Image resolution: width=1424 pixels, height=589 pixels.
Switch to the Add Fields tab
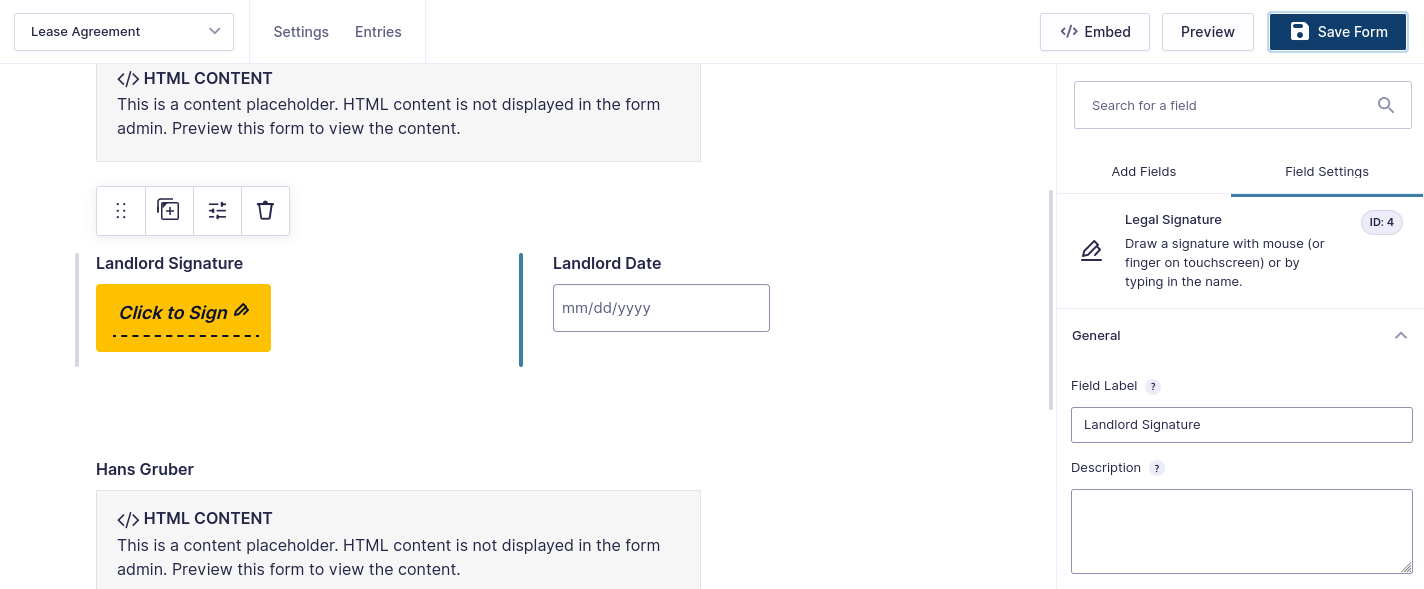1143,171
